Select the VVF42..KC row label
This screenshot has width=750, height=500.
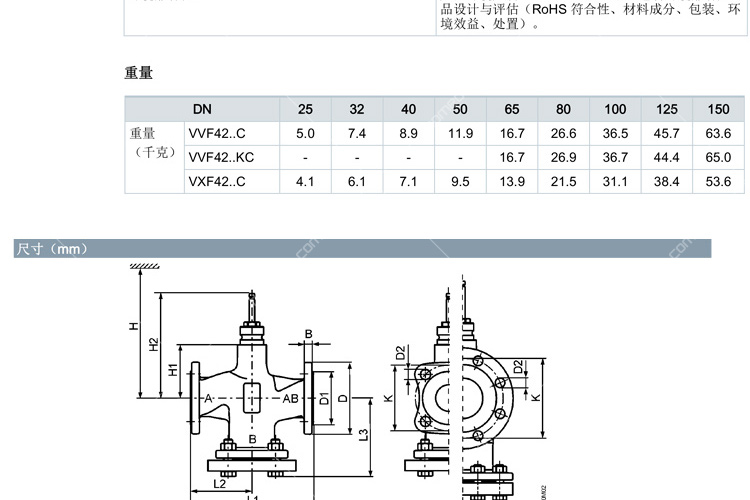coord(221,157)
